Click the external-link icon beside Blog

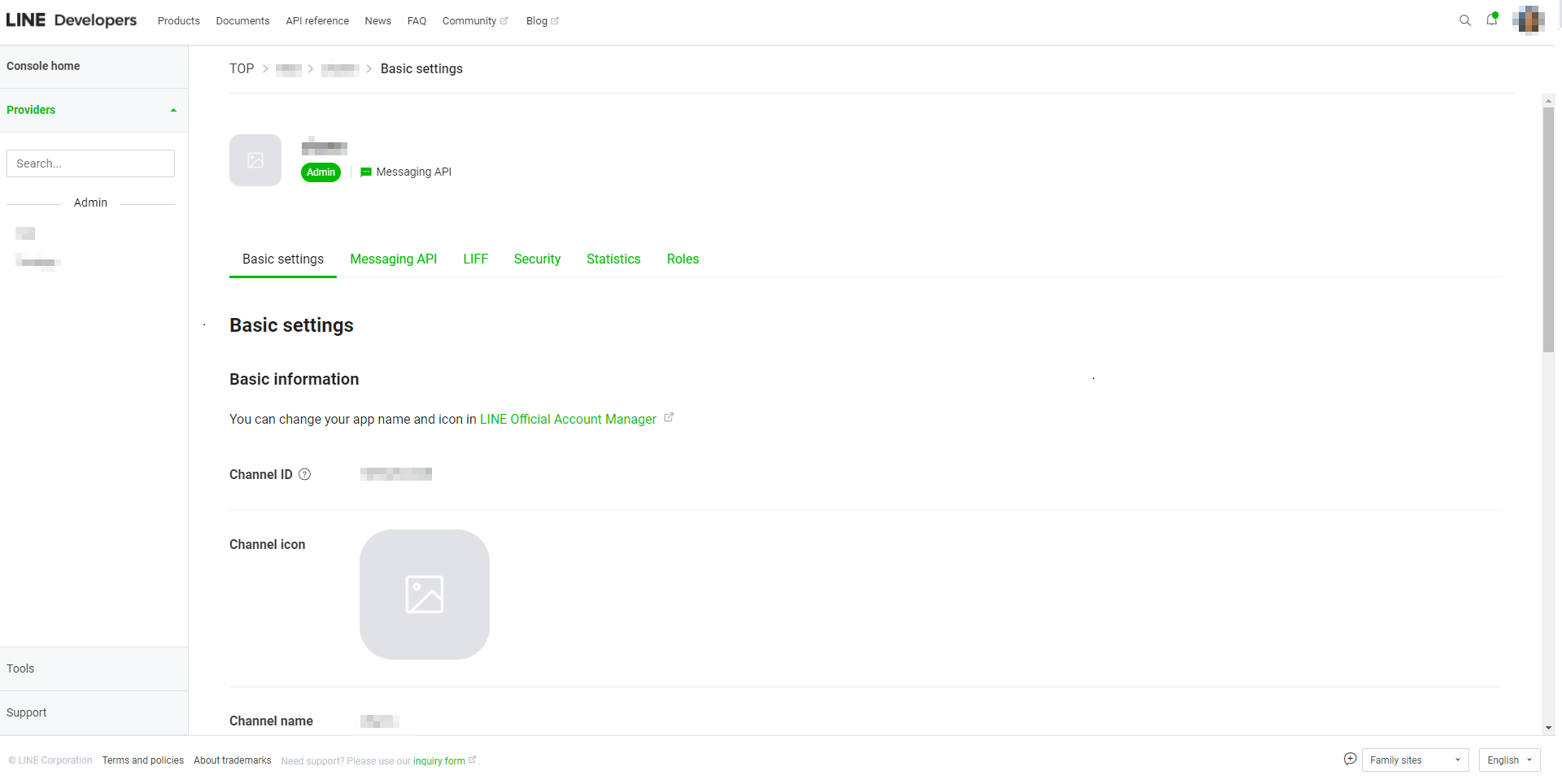555,20
